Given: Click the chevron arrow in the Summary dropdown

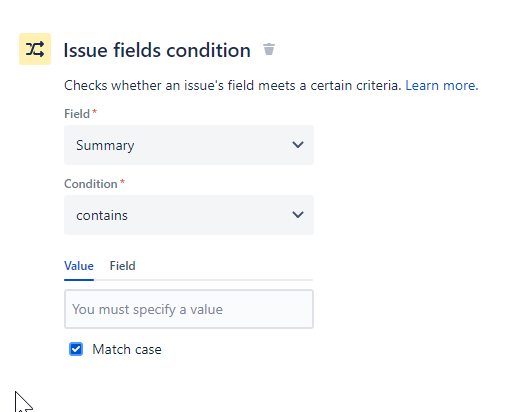Looking at the screenshot, I should pos(298,145).
